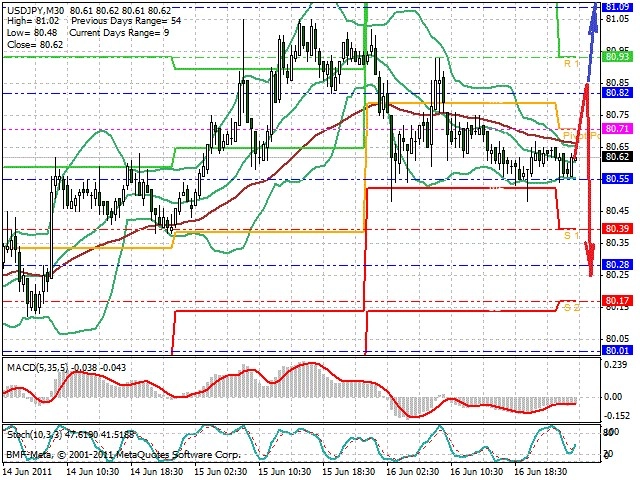Click the black 80.62 current price label
The height and width of the screenshot is (480, 640).
click(x=617, y=157)
